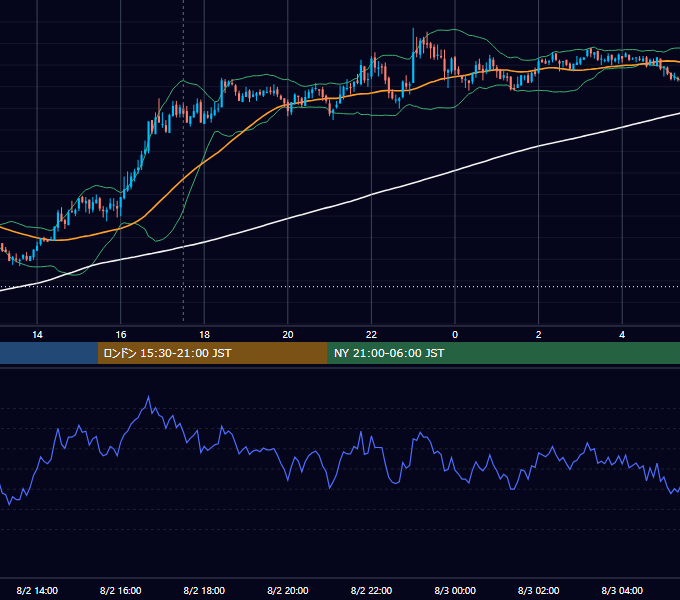680x600 pixels.
Task: Click the 8/3 04:00 date label
Action: [622, 590]
